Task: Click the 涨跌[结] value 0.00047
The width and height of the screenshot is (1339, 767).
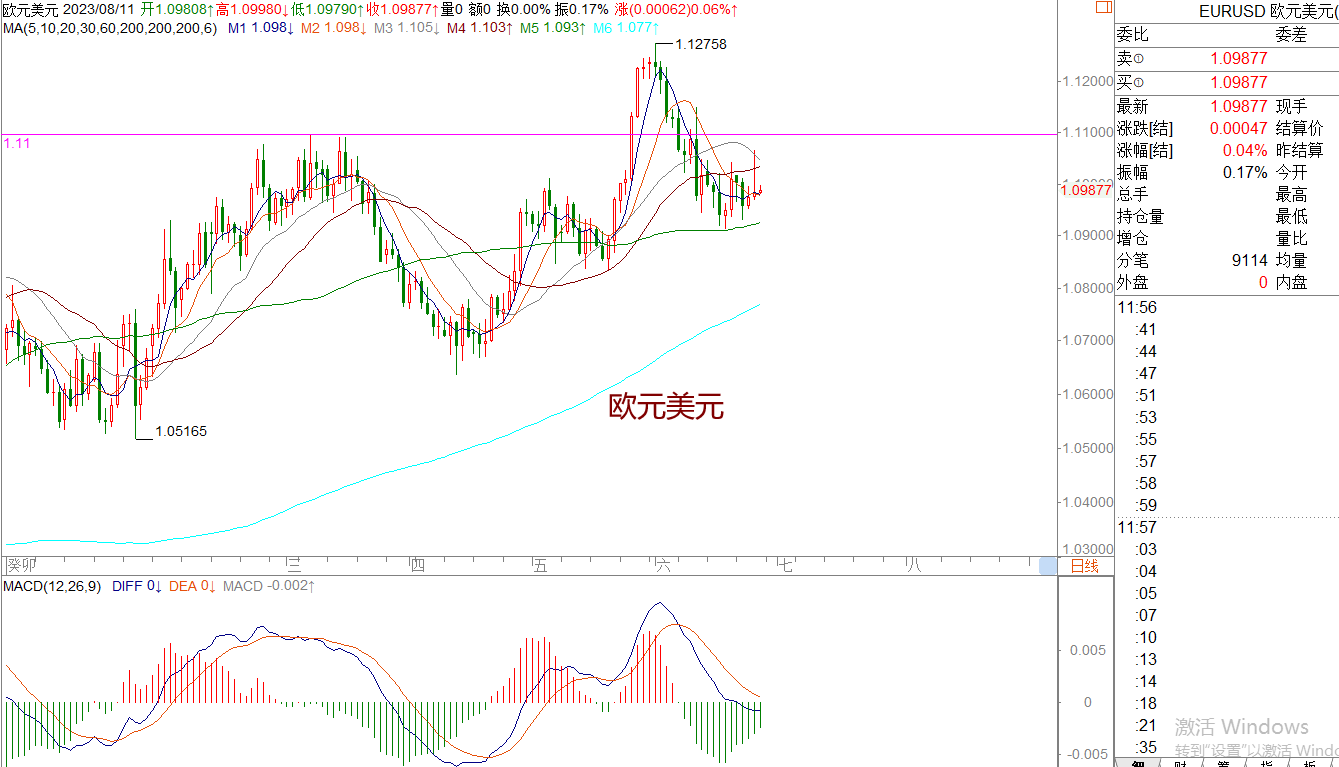Action: [1239, 129]
